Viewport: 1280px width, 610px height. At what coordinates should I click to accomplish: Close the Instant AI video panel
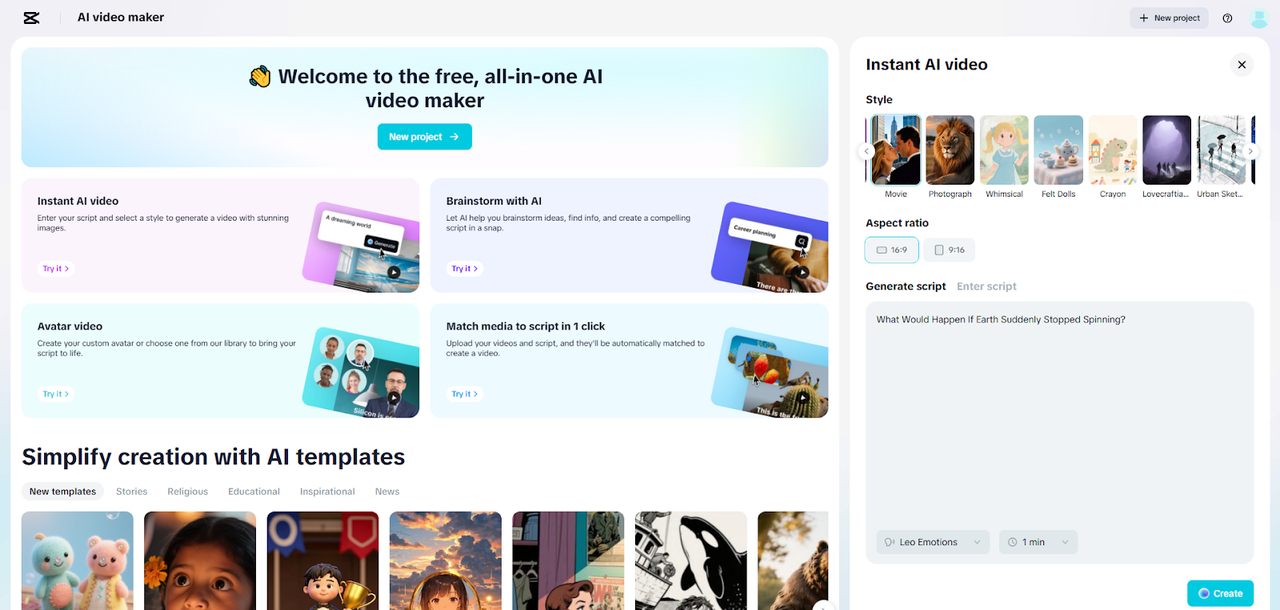click(x=1241, y=65)
